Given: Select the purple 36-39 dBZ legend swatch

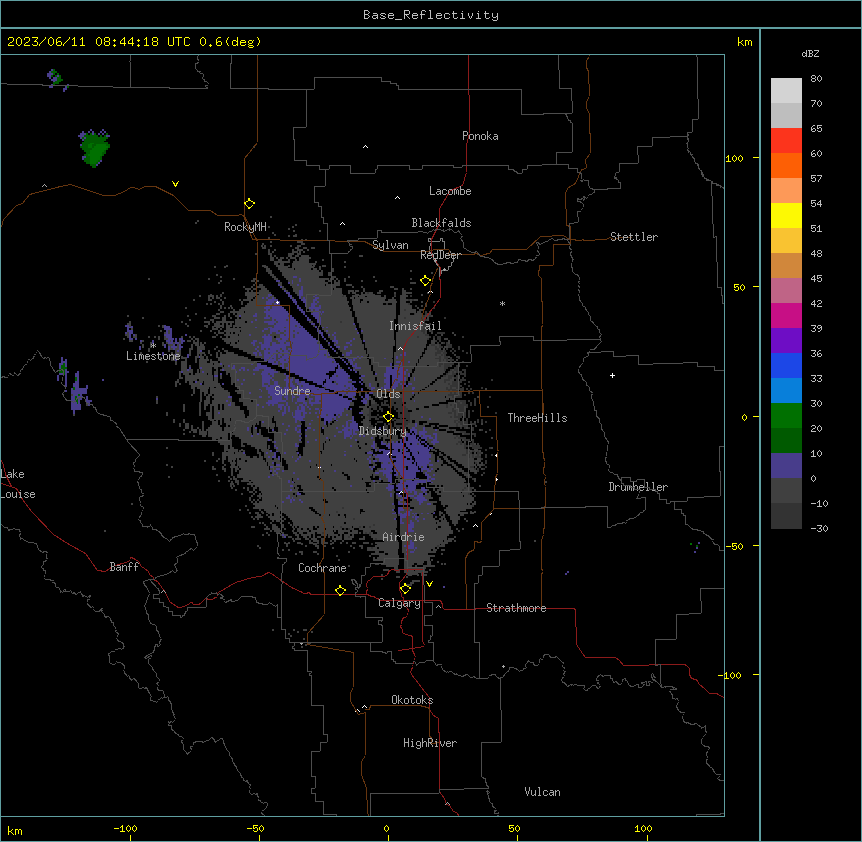Looking at the screenshot, I should pyautogui.click(x=786, y=341).
